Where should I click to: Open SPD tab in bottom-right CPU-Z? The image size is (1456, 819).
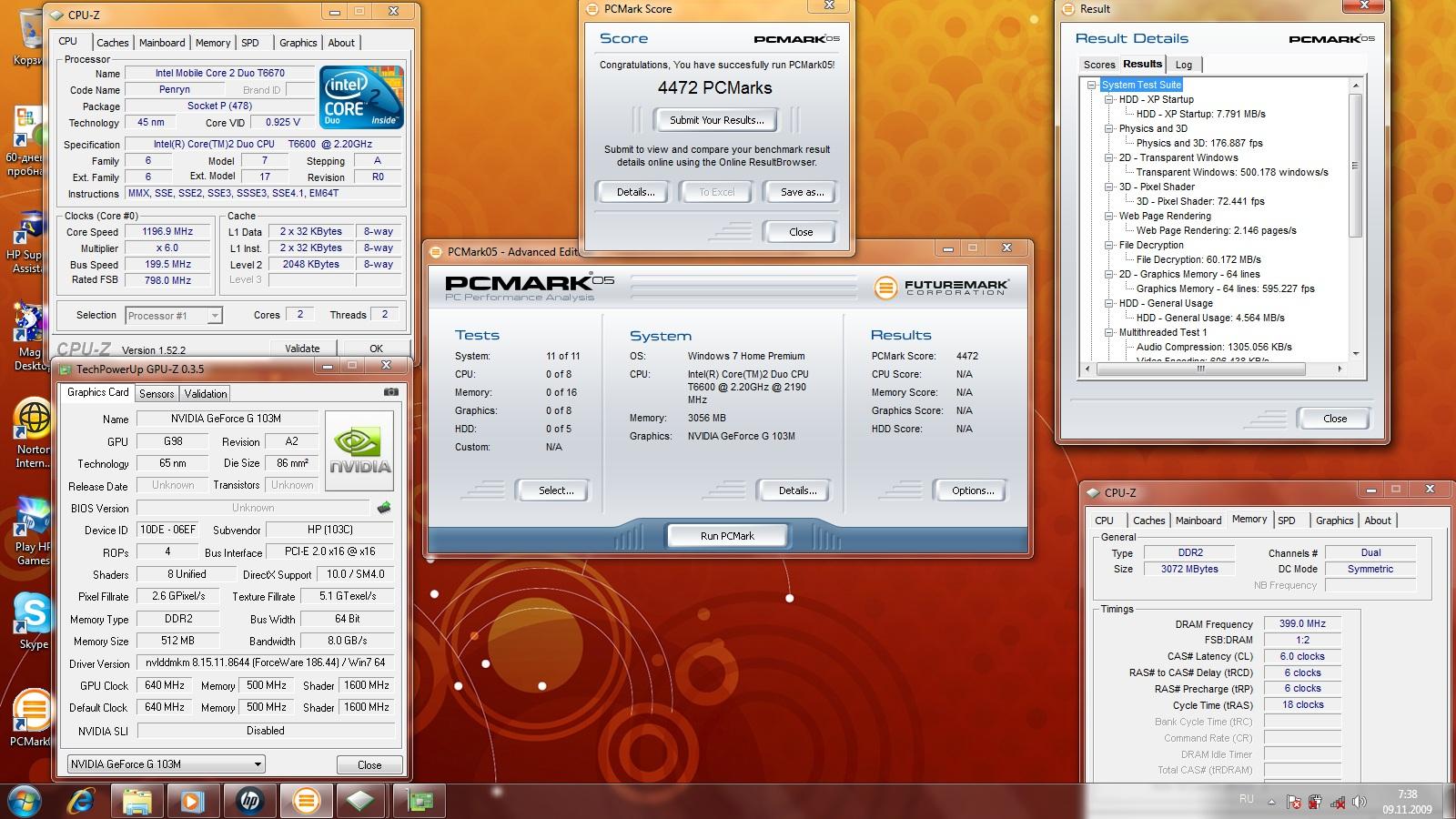1287,521
